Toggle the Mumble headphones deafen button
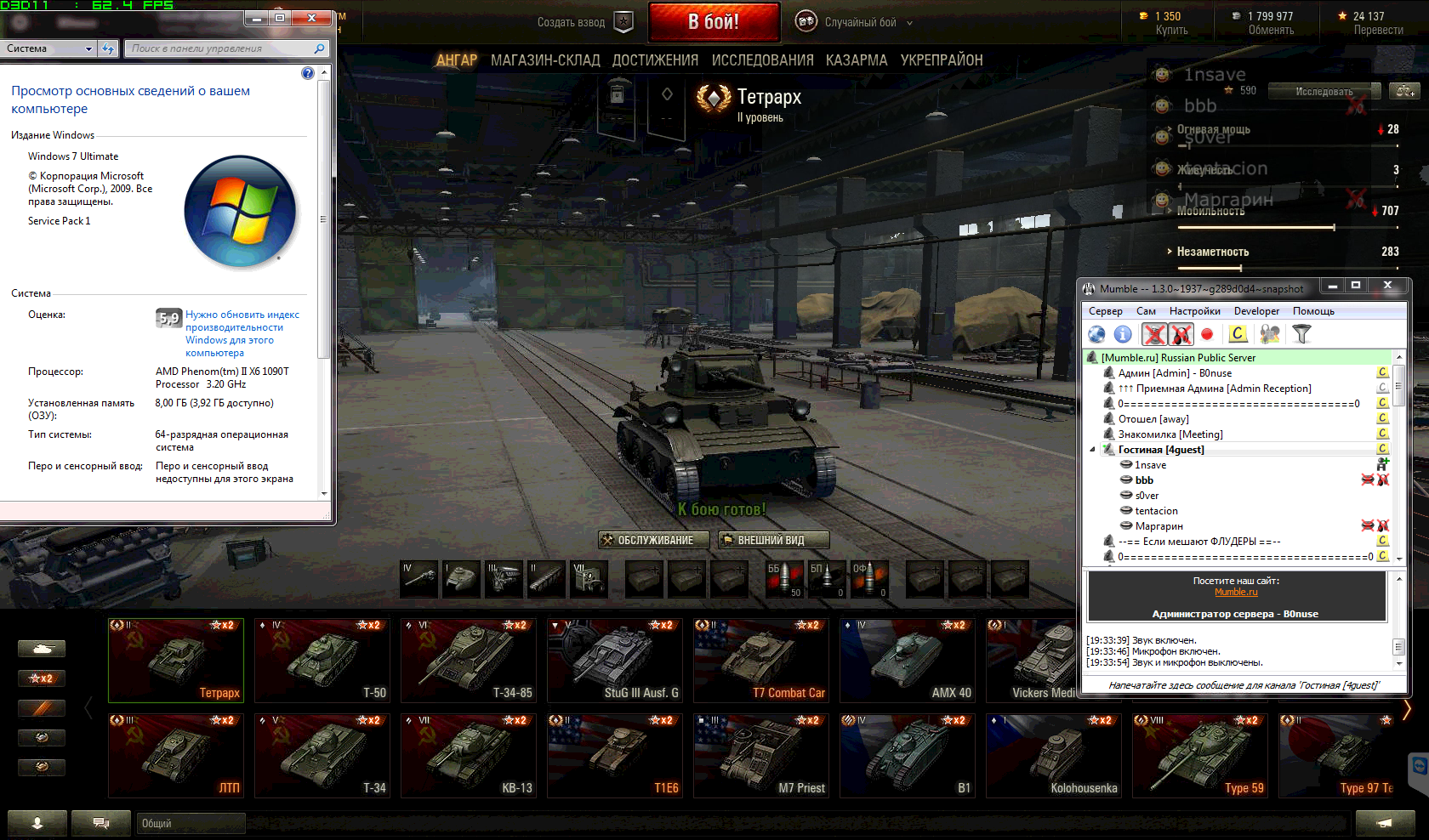This screenshot has width=1429, height=840. (1181, 335)
